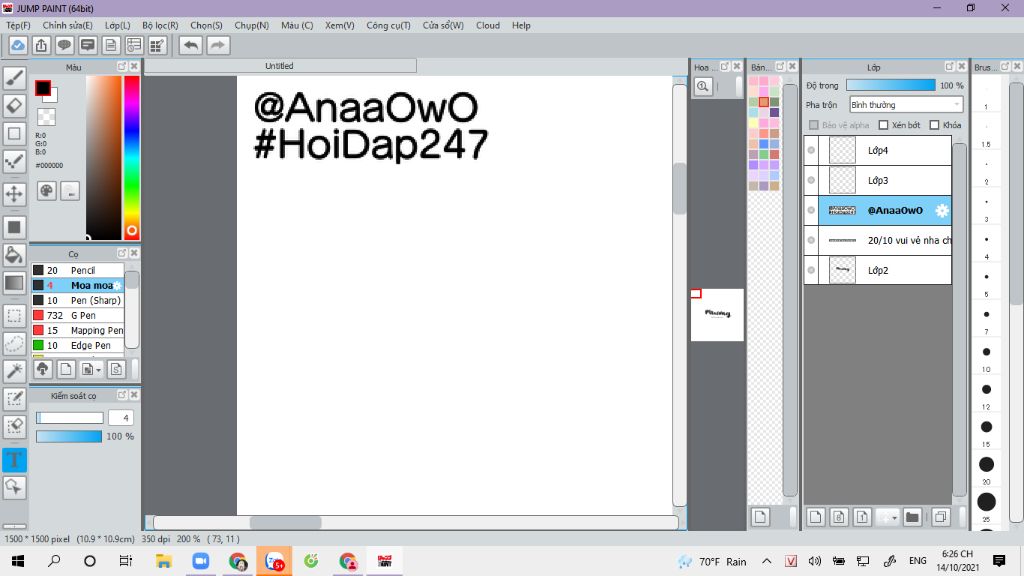Toggle visibility of 20/10 vui vẻ layer

(811, 240)
